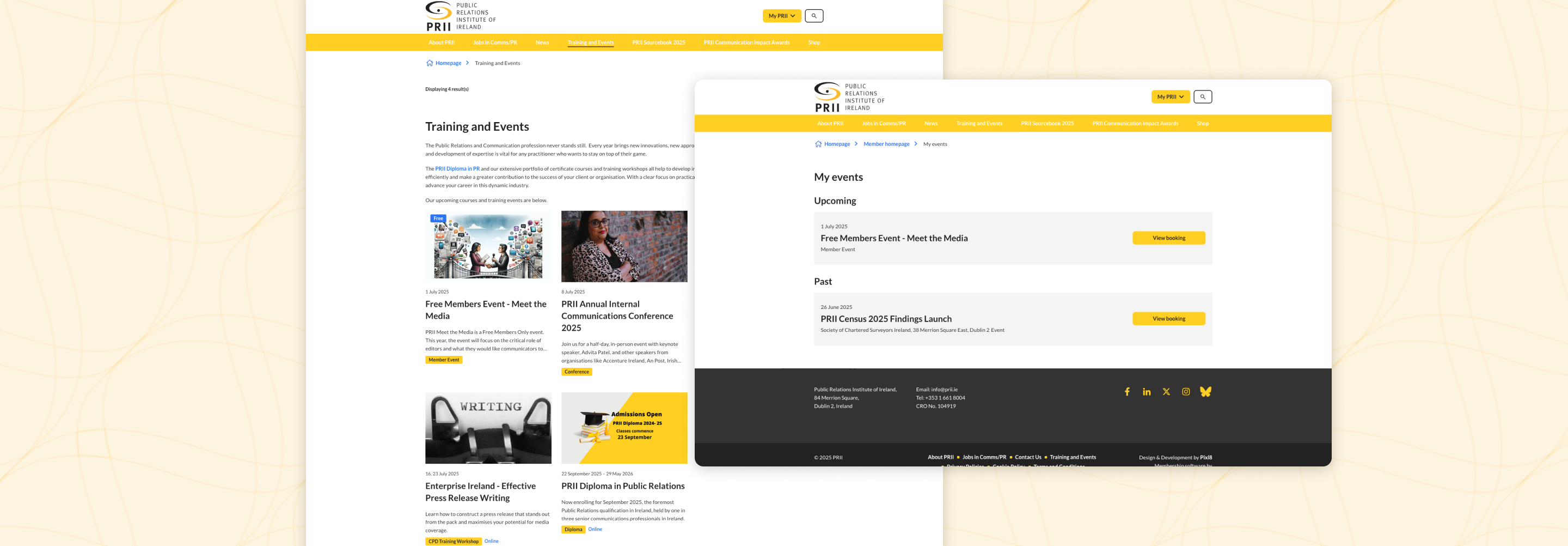
Task: Open PRII Diploma in Public Relations card title
Action: (623, 486)
